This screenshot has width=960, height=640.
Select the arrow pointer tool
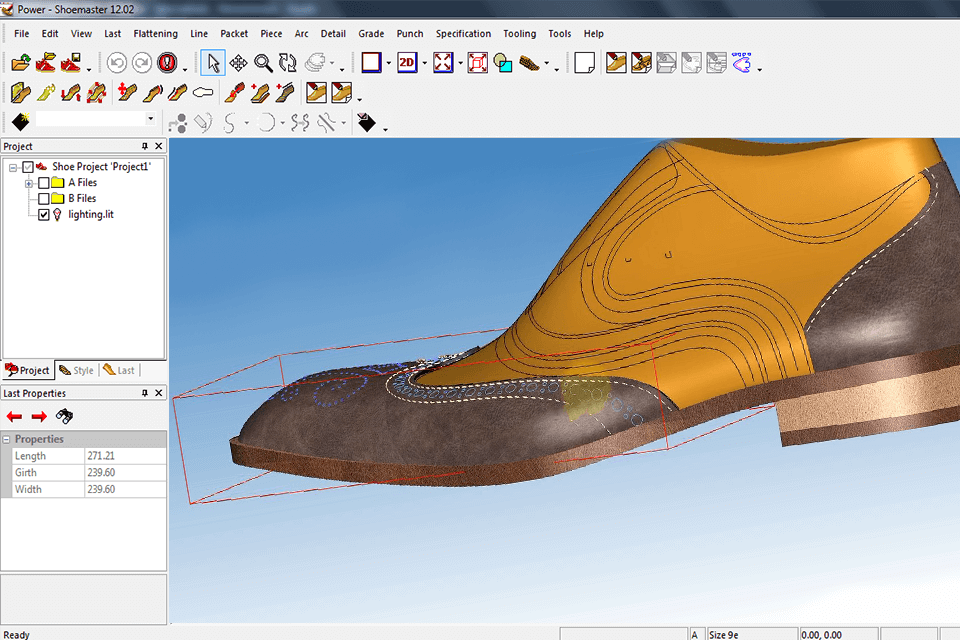pos(213,63)
